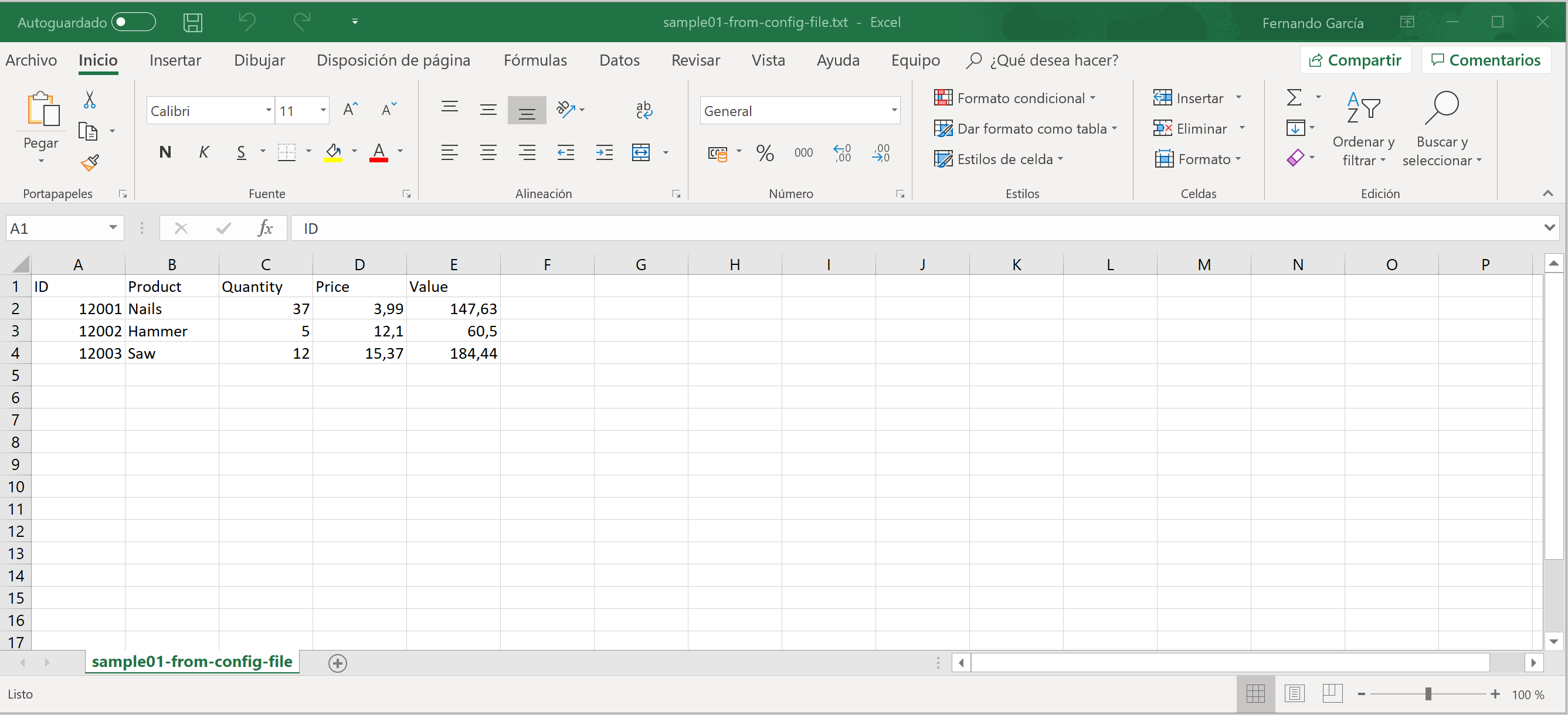Screen dimensions: 1568x715
Task: Click the Percent Style icon
Action: coord(765,153)
